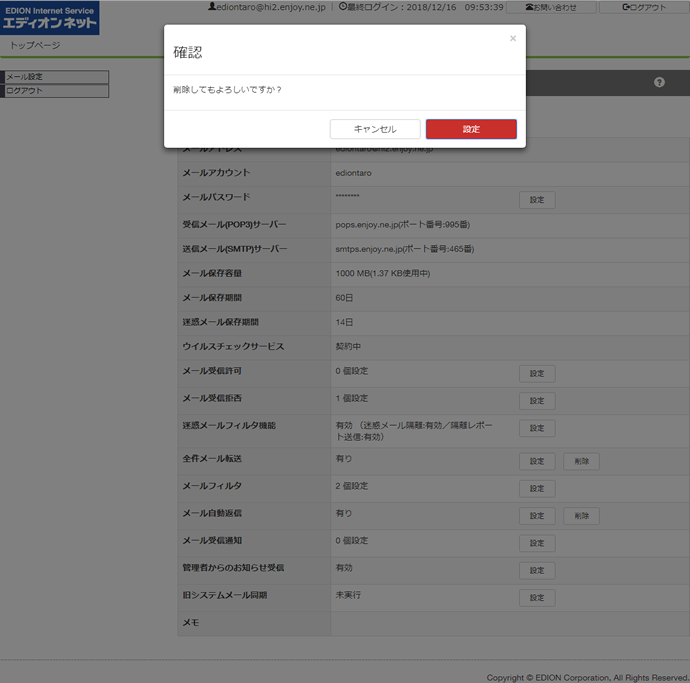Click キャンセル in the confirmation dialog
The width and height of the screenshot is (690, 683).
click(375, 129)
